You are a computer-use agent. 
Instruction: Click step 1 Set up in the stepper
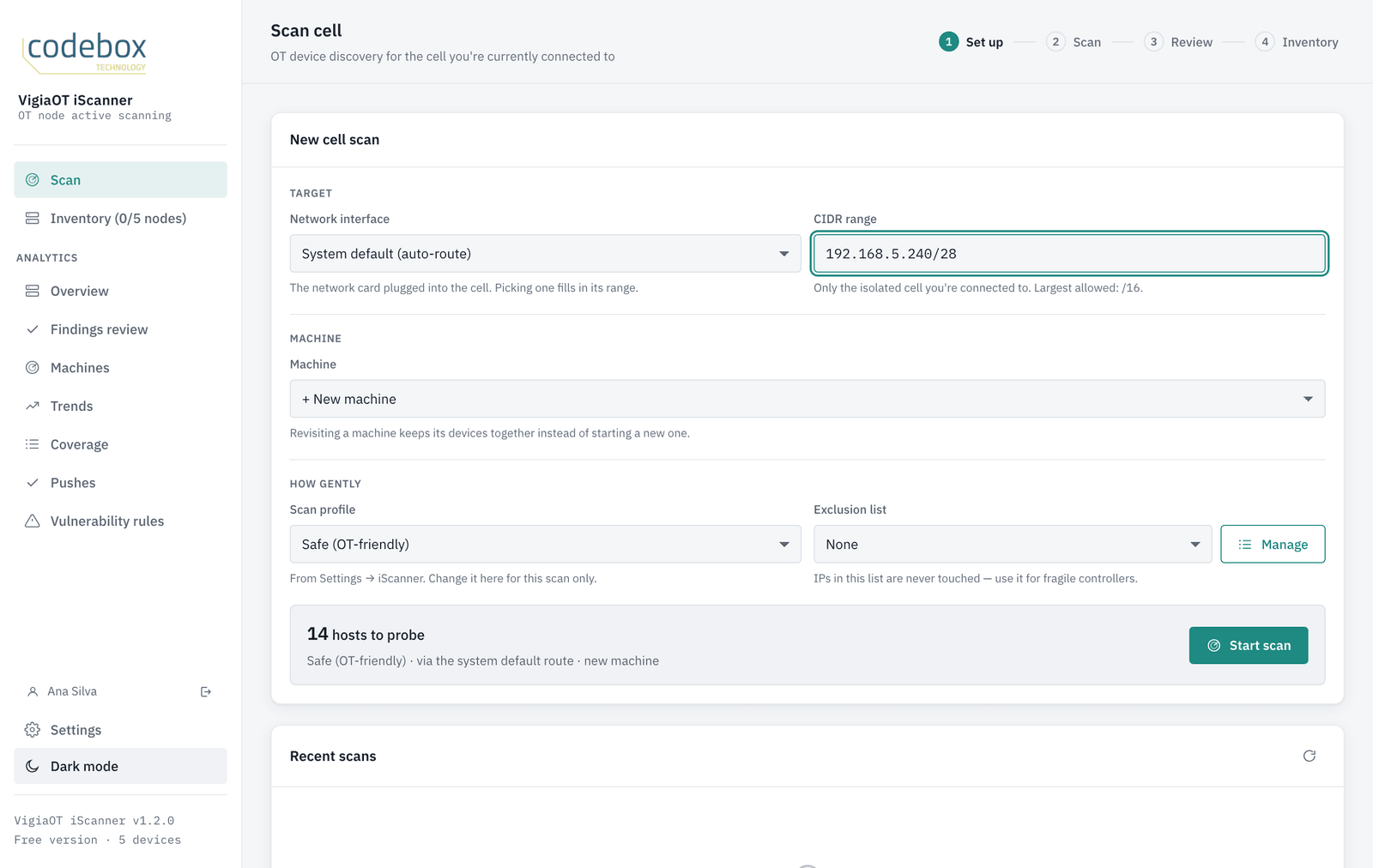(971, 42)
